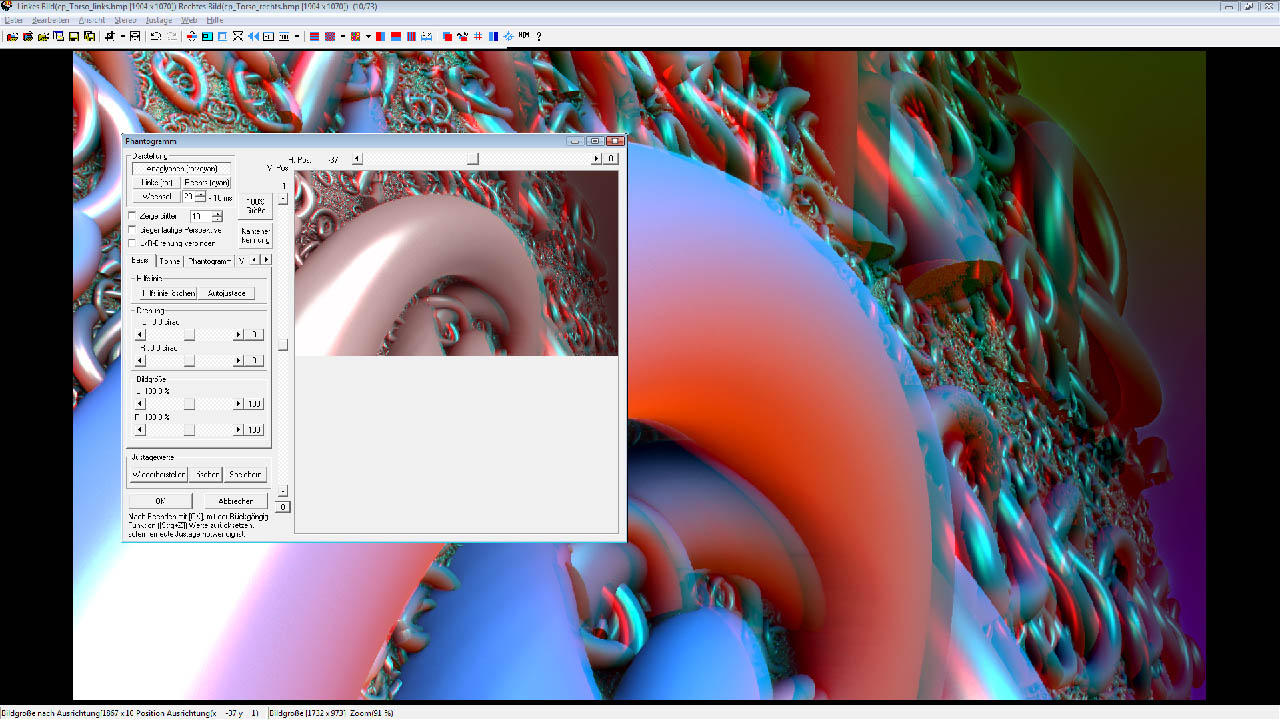Click the blue two-column toolbar icon
Viewport: 1280px width, 720px height.
coord(493,36)
